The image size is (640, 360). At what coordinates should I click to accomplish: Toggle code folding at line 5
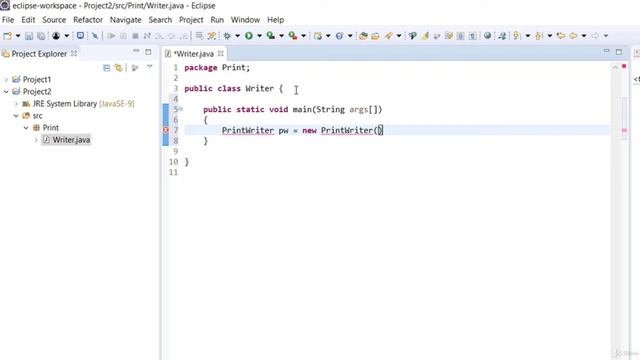(x=180, y=109)
